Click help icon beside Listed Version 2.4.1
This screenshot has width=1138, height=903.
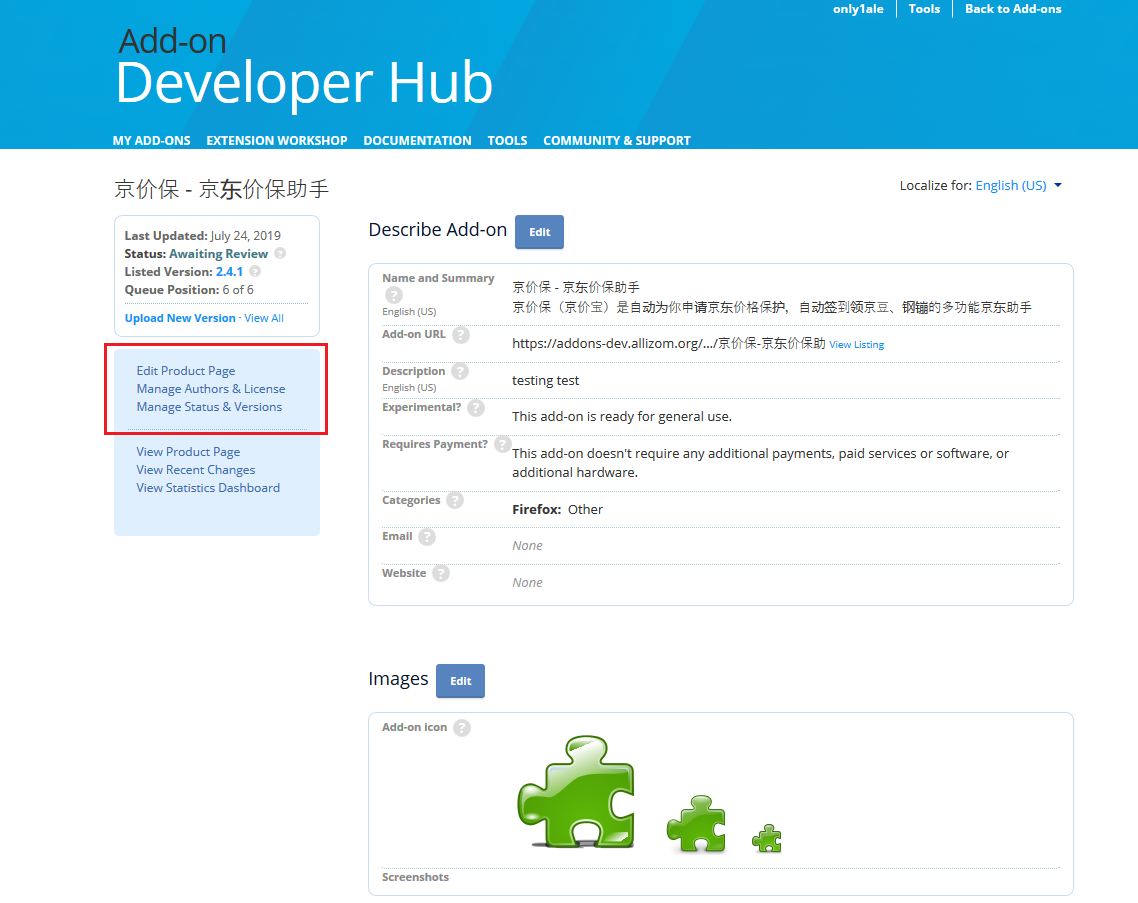[255, 271]
